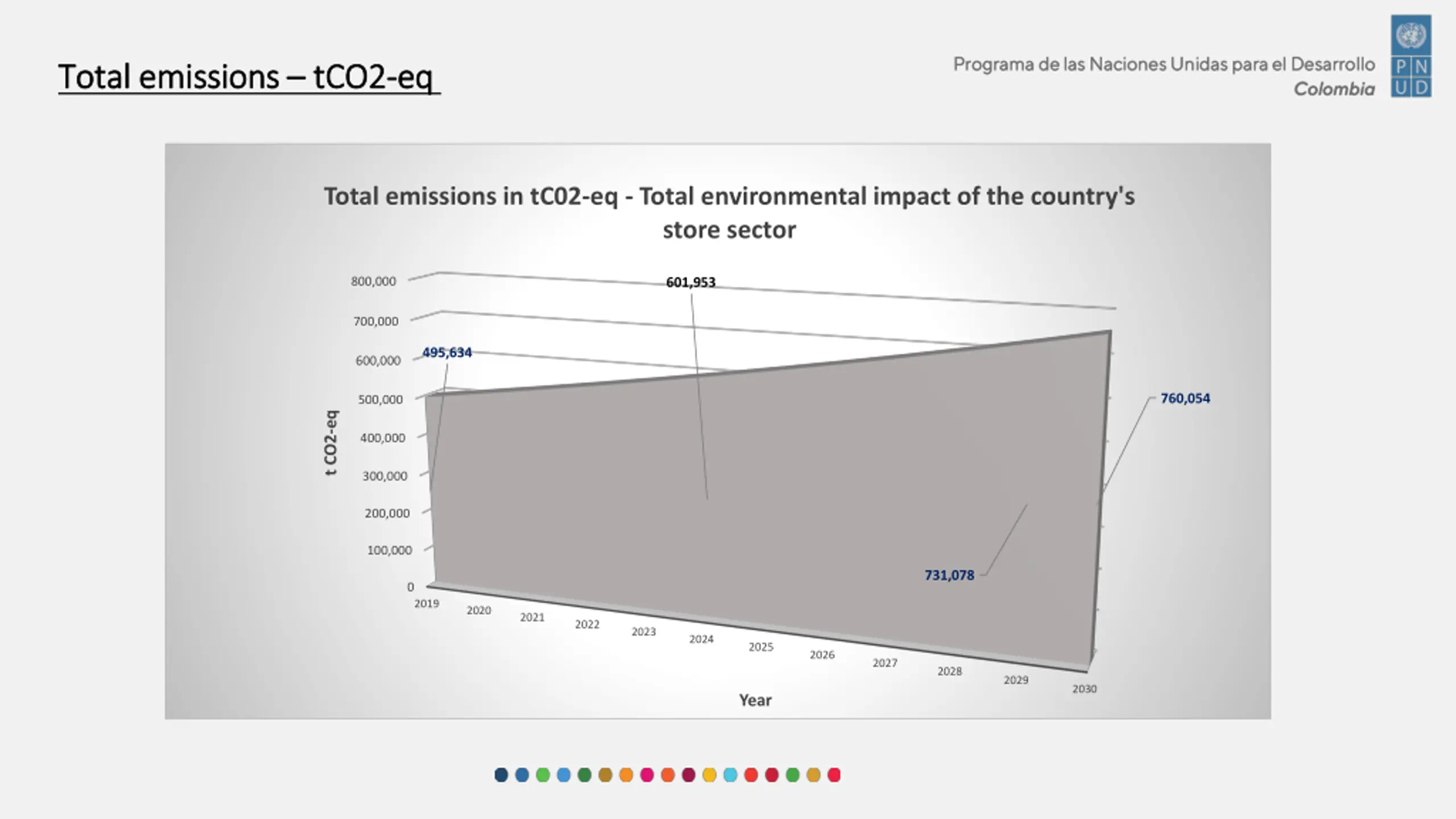The height and width of the screenshot is (819, 1456).
Task: Click the 2021 year label
Action: (532, 617)
